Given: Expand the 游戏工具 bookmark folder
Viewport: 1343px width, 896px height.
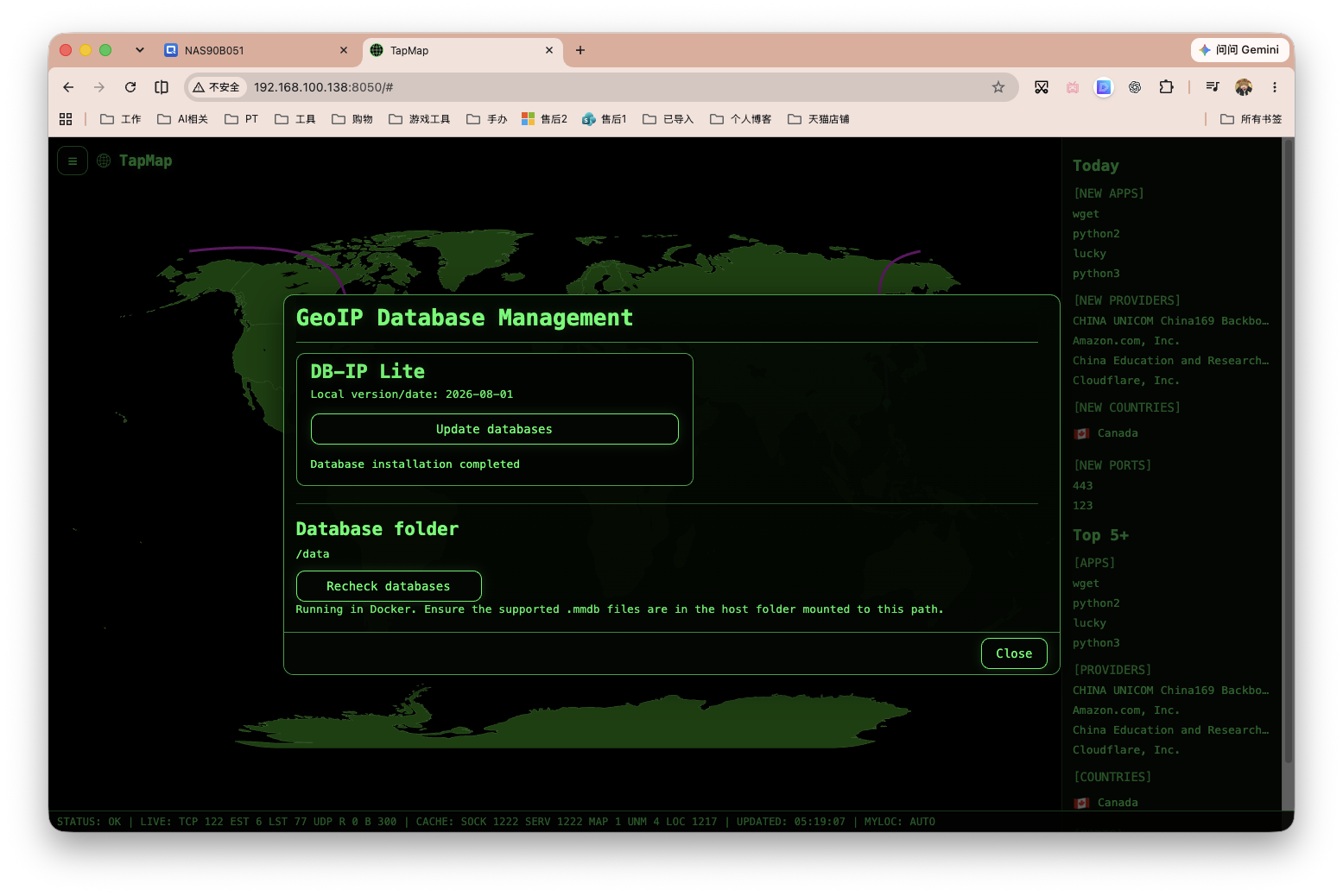Looking at the screenshot, I should tap(420, 119).
